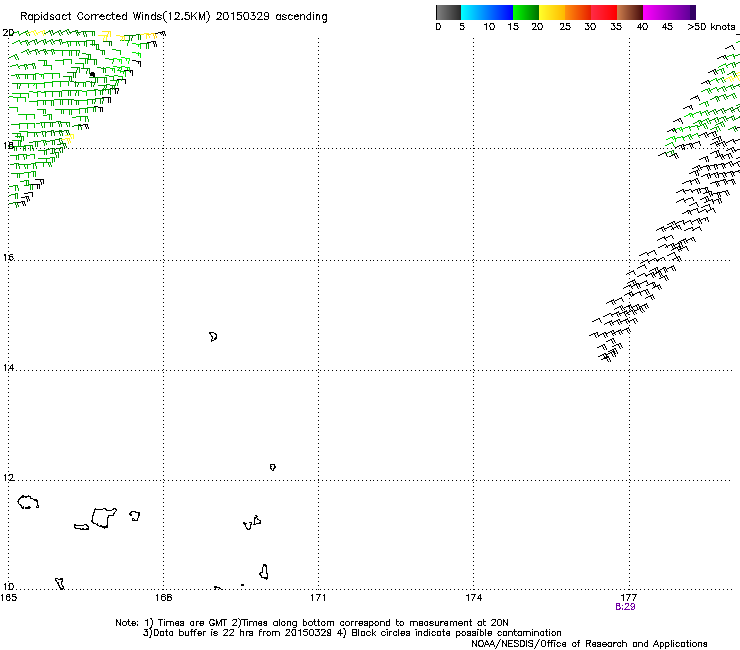Click the '25' legend tick label
The width and height of the screenshot is (740, 650).
565,26
